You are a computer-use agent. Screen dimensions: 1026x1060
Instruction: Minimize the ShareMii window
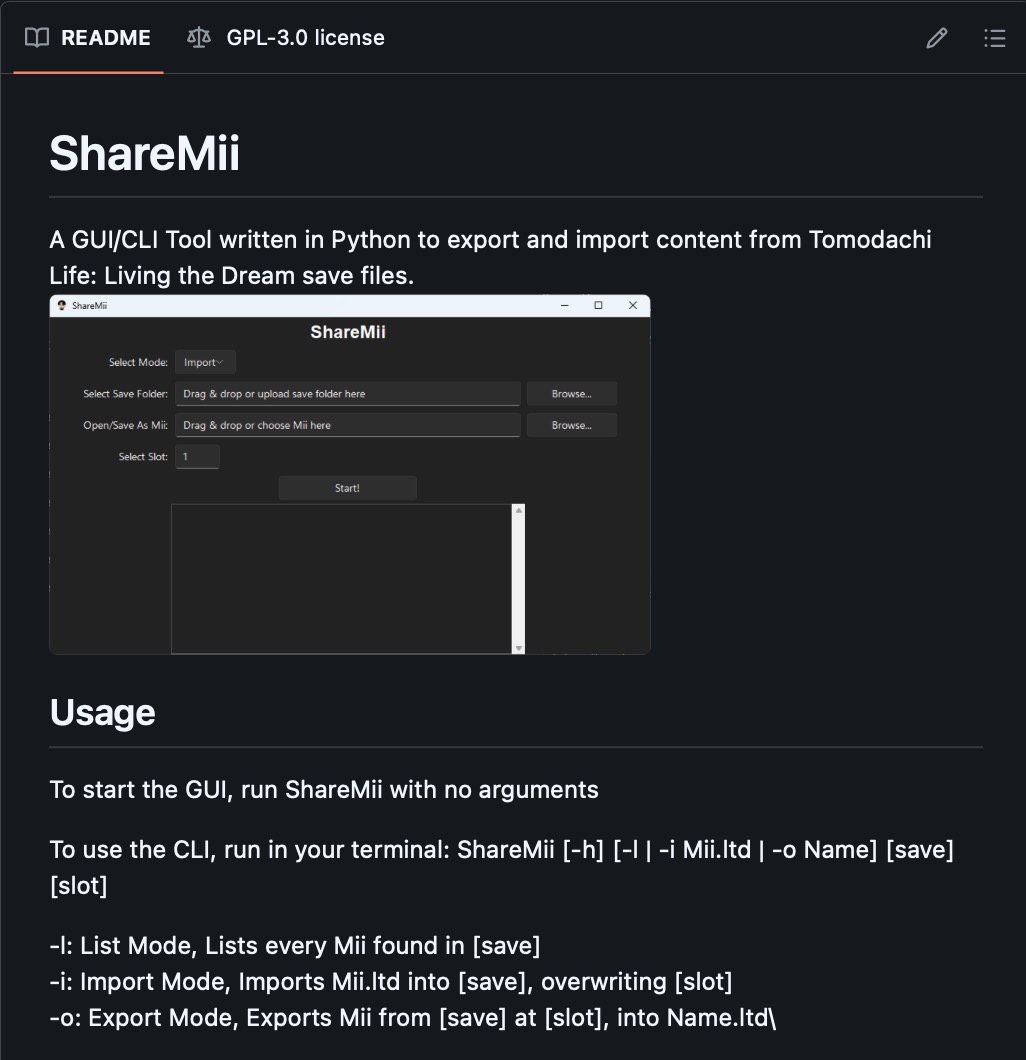click(565, 305)
